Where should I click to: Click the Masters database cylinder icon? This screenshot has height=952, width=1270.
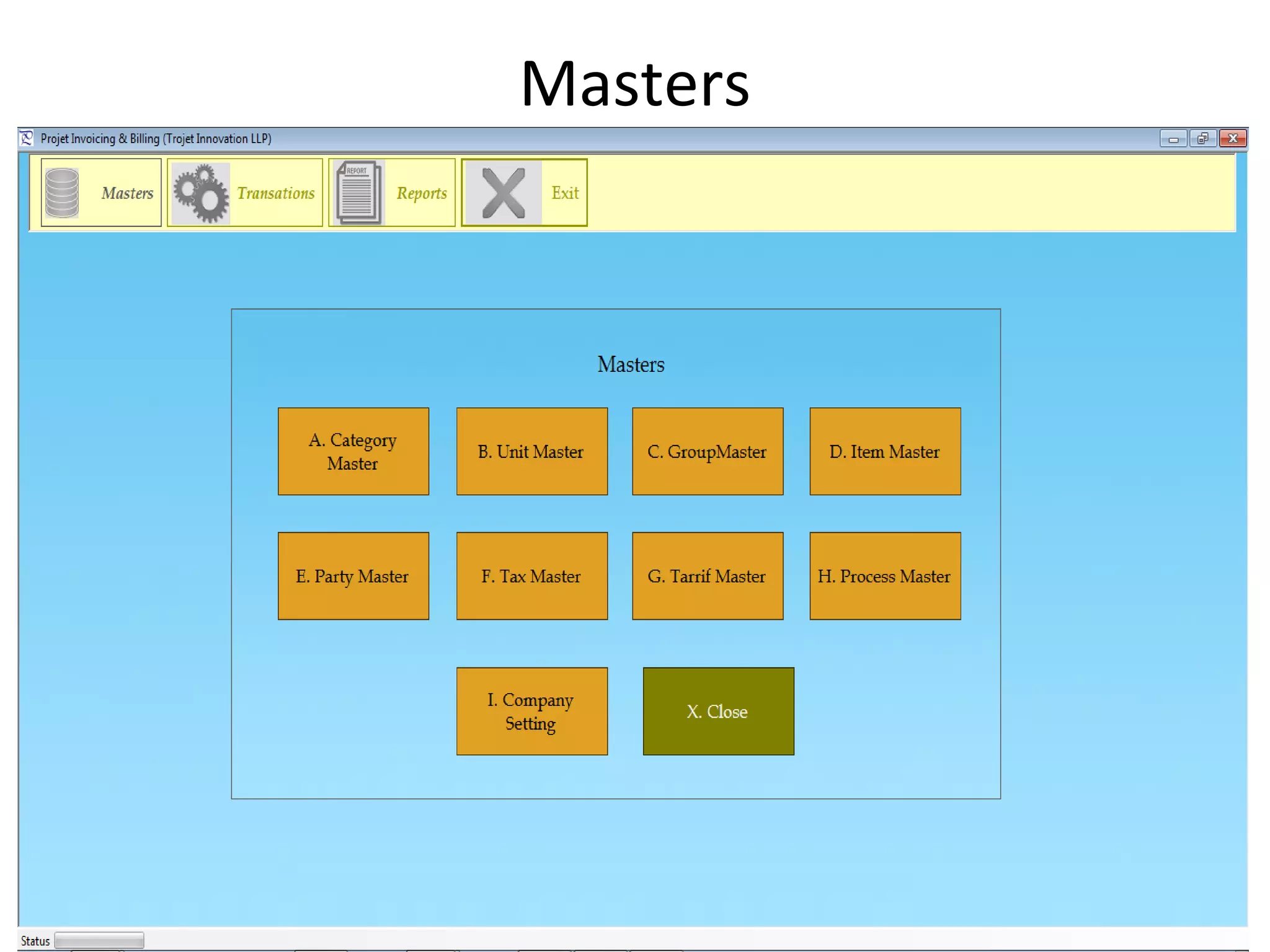coord(62,193)
